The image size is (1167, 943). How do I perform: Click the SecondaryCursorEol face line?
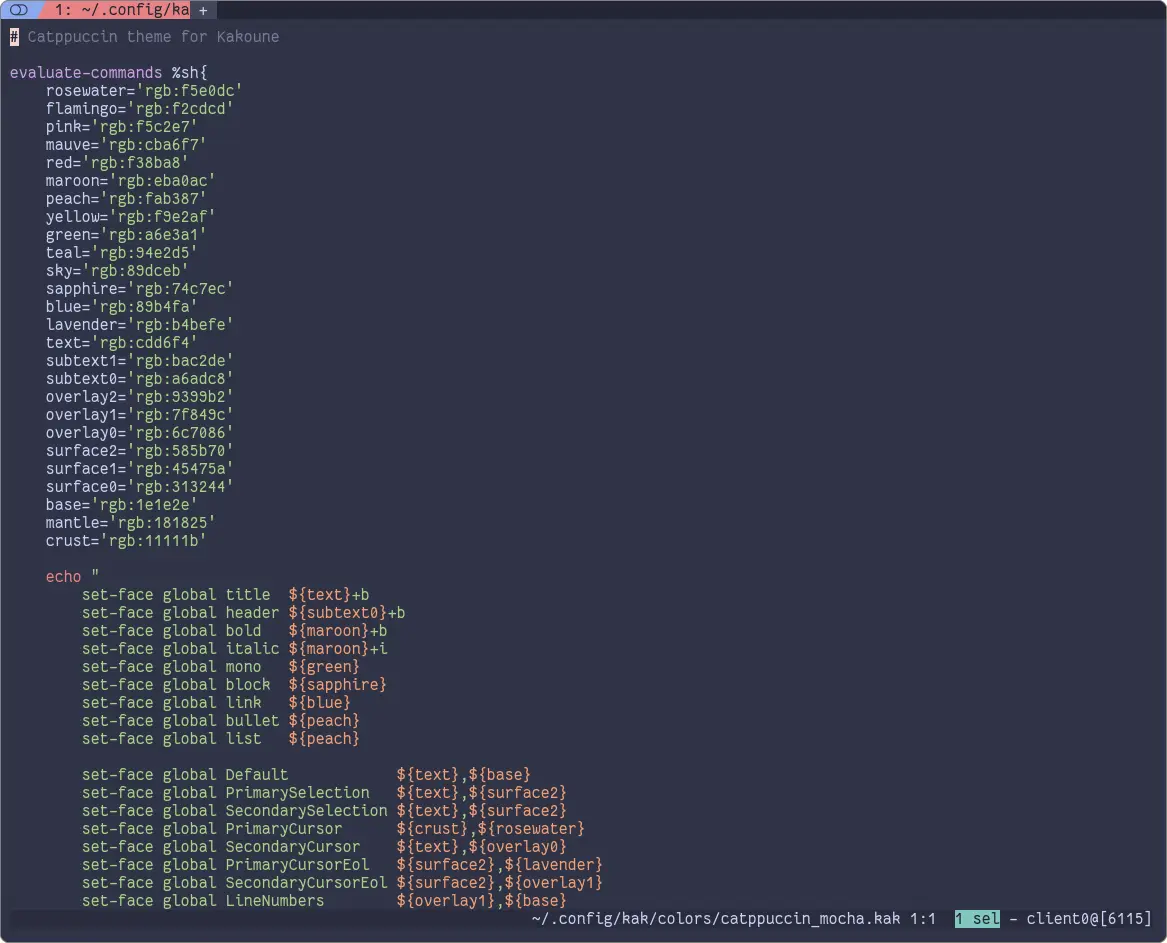342,883
